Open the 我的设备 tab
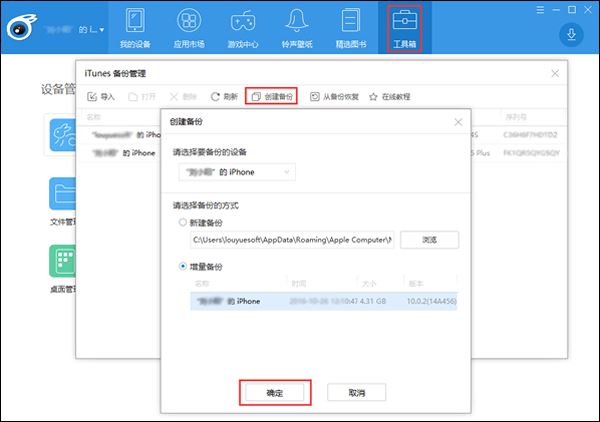 click(135, 28)
